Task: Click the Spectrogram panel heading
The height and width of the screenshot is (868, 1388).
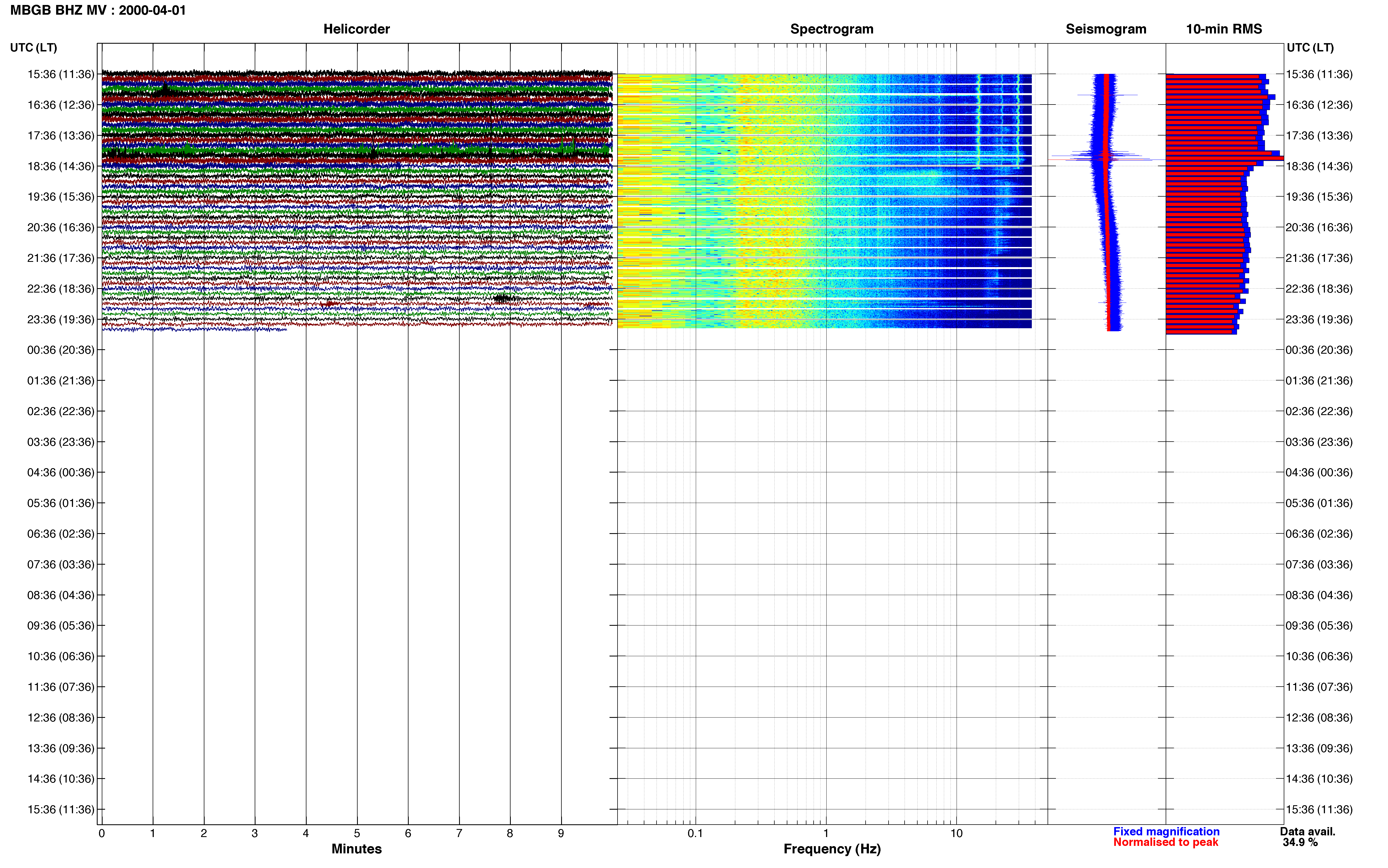Action: 832,29
